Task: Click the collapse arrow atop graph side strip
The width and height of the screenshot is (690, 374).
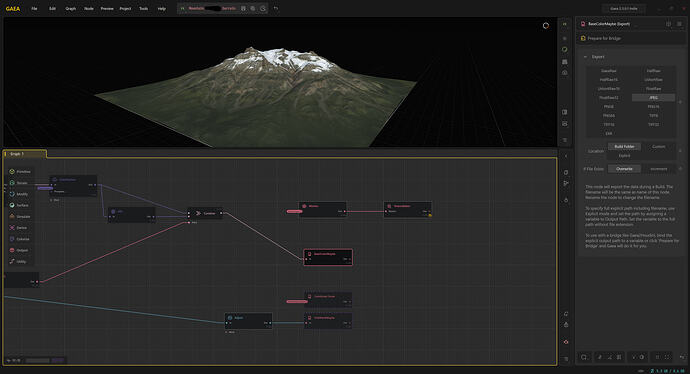Action: 566,156
